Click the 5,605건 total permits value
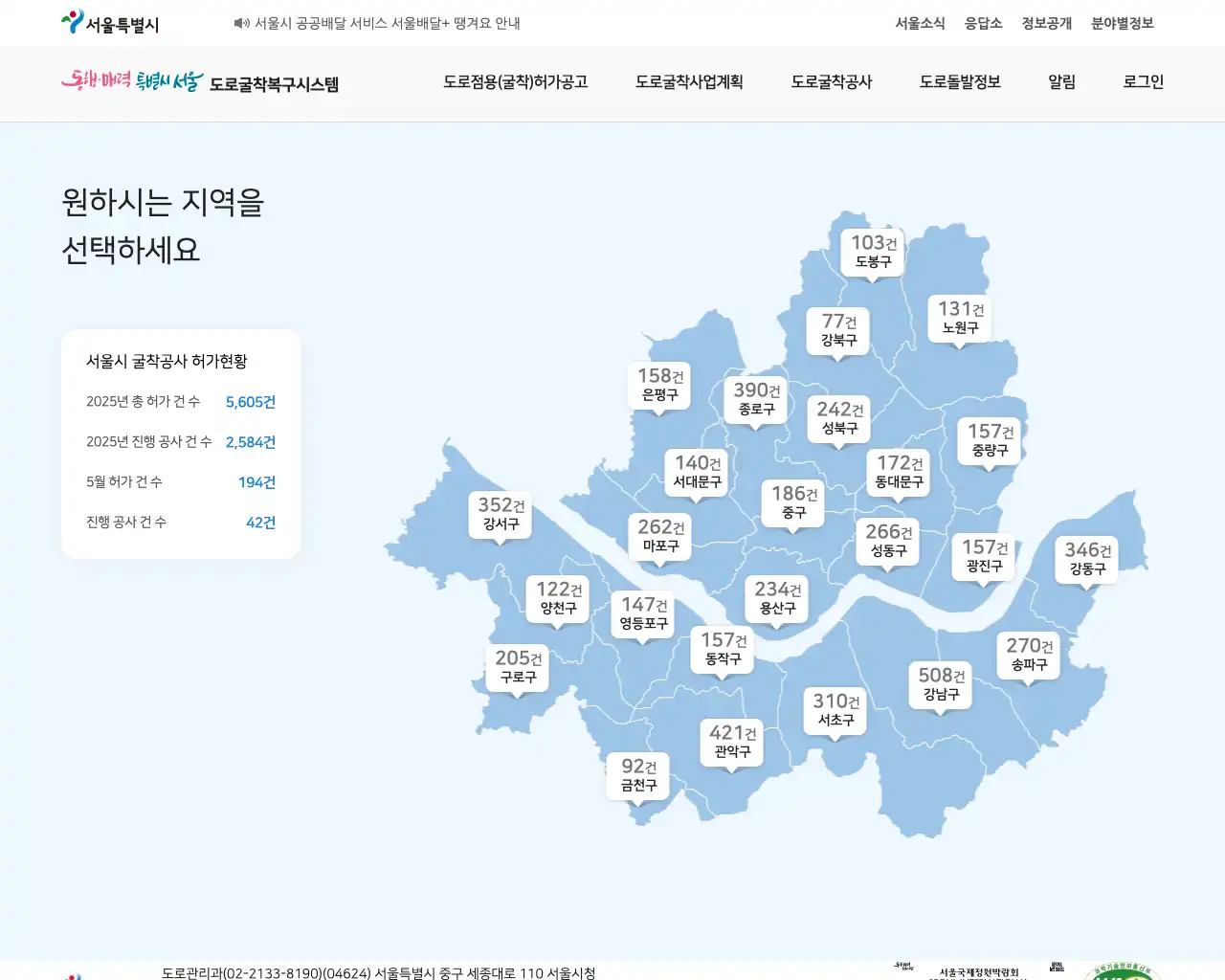1225x980 pixels. pyautogui.click(x=251, y=402)
